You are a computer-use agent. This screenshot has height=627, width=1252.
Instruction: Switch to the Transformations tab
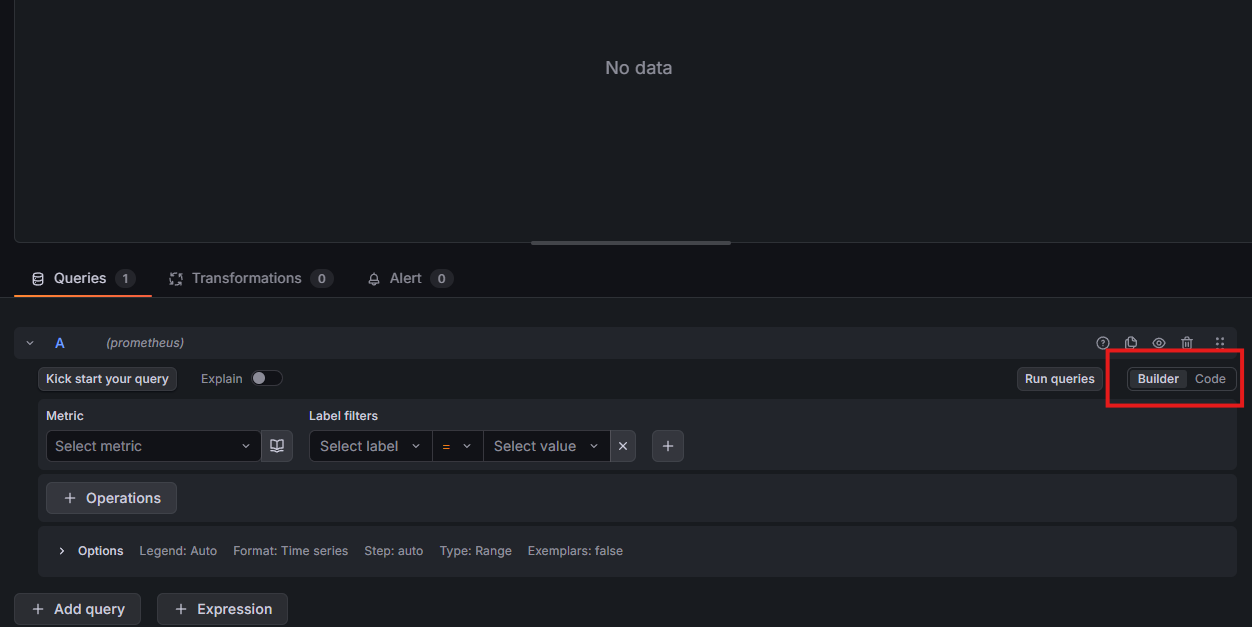[246, 279]
